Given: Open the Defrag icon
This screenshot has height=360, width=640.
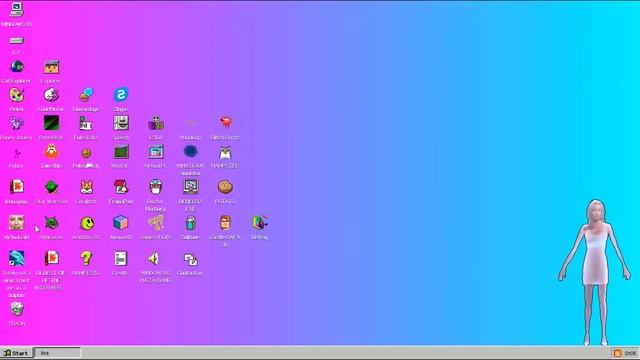Looking at the screenshot, I should (x=260, y=223).
